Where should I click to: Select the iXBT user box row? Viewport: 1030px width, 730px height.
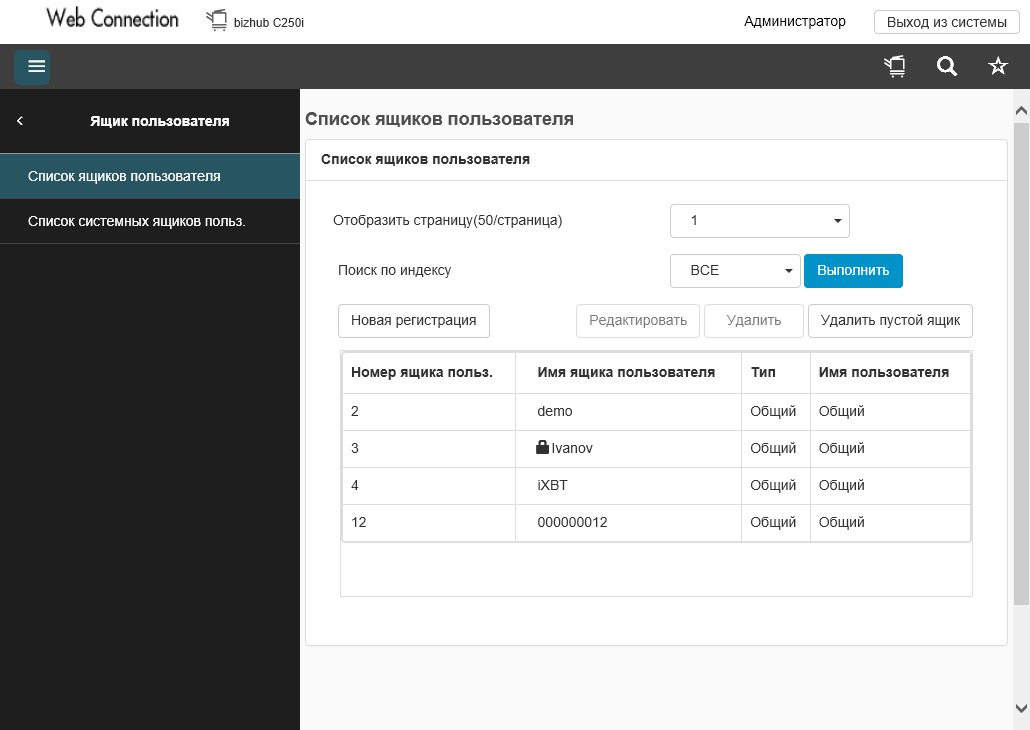pyautogui.click(x=553, y=485)
